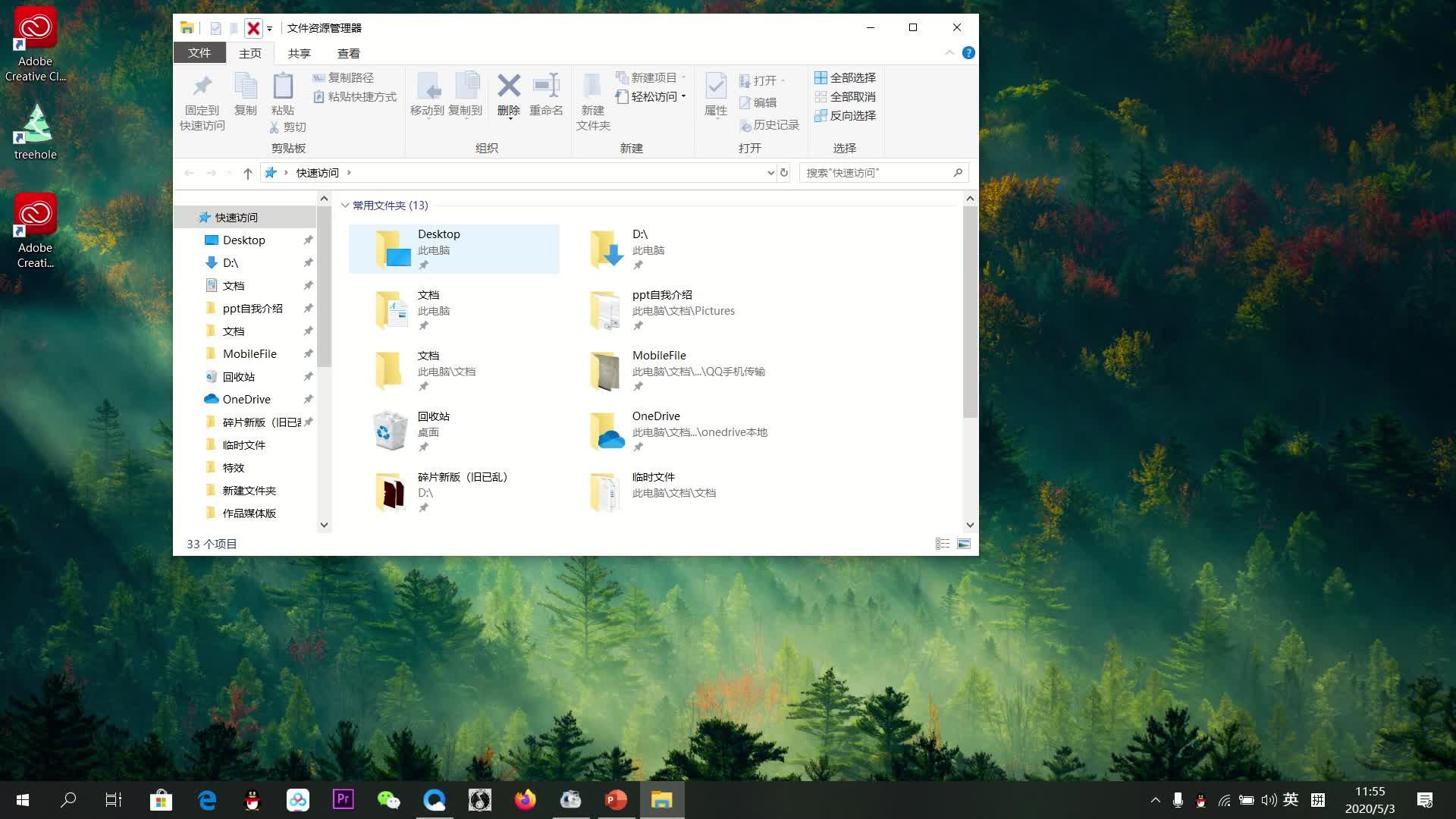Open Premiere Pro from the taskbar
Image resolution: width=1456 pixels, height=819 pixels.
point(343,799)
